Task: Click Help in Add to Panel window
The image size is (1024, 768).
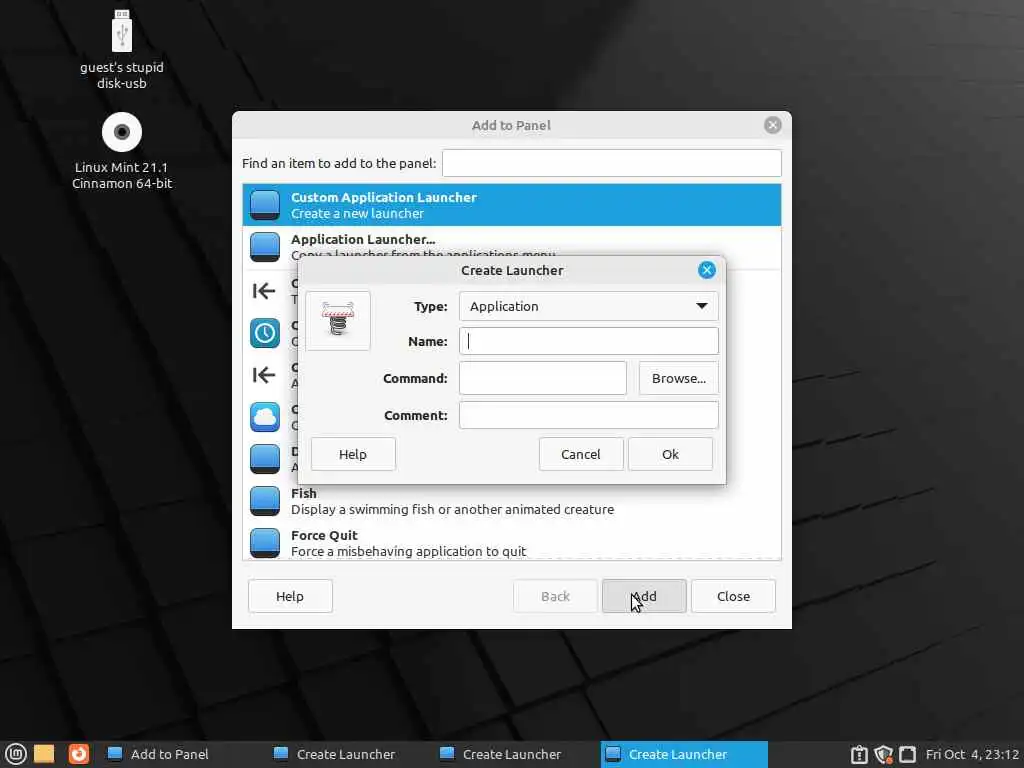Action: click(x=290, y=596)
